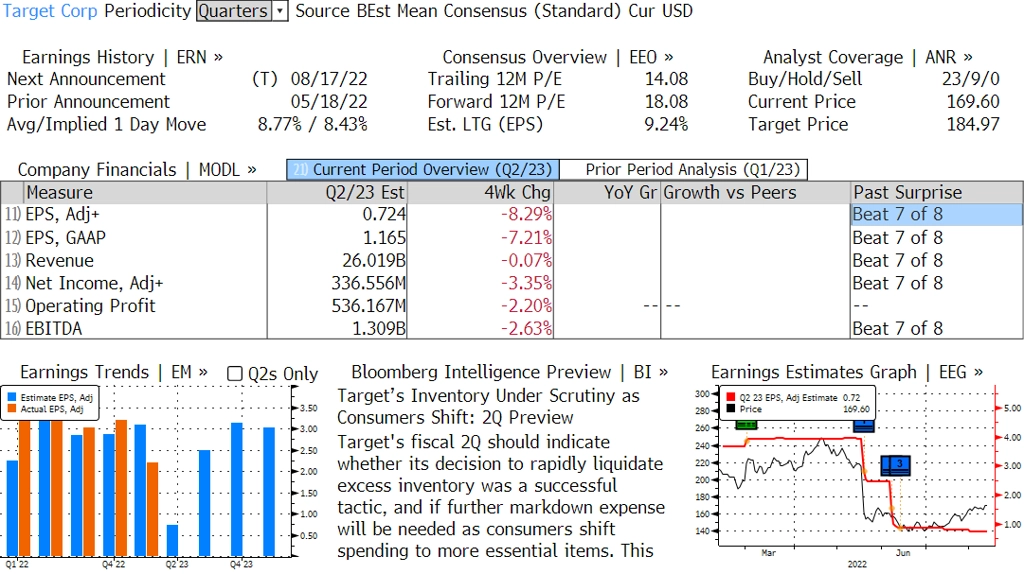This screenshot has height=574, width=1024.
Task: Open Earnings History ERN link
Action: tap(122, 57)
